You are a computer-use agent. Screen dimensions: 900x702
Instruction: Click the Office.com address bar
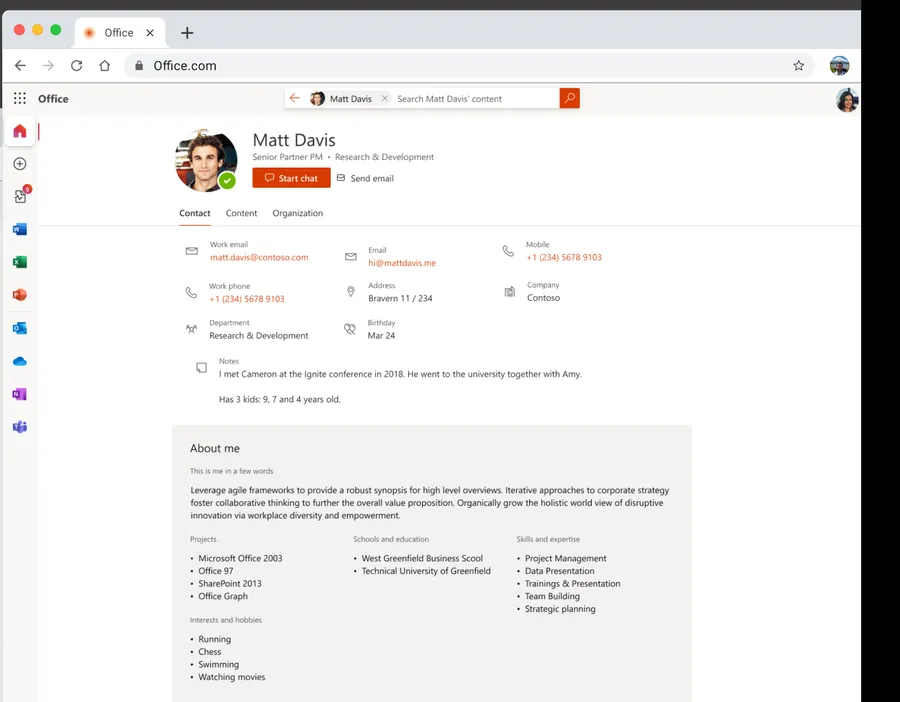pos(469,65)
